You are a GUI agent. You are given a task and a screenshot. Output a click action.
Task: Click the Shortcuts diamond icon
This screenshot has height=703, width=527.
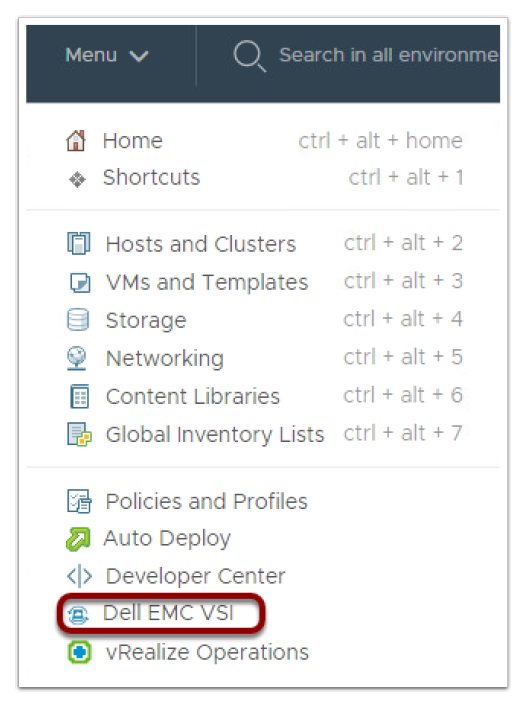click(x=77, y=179)
